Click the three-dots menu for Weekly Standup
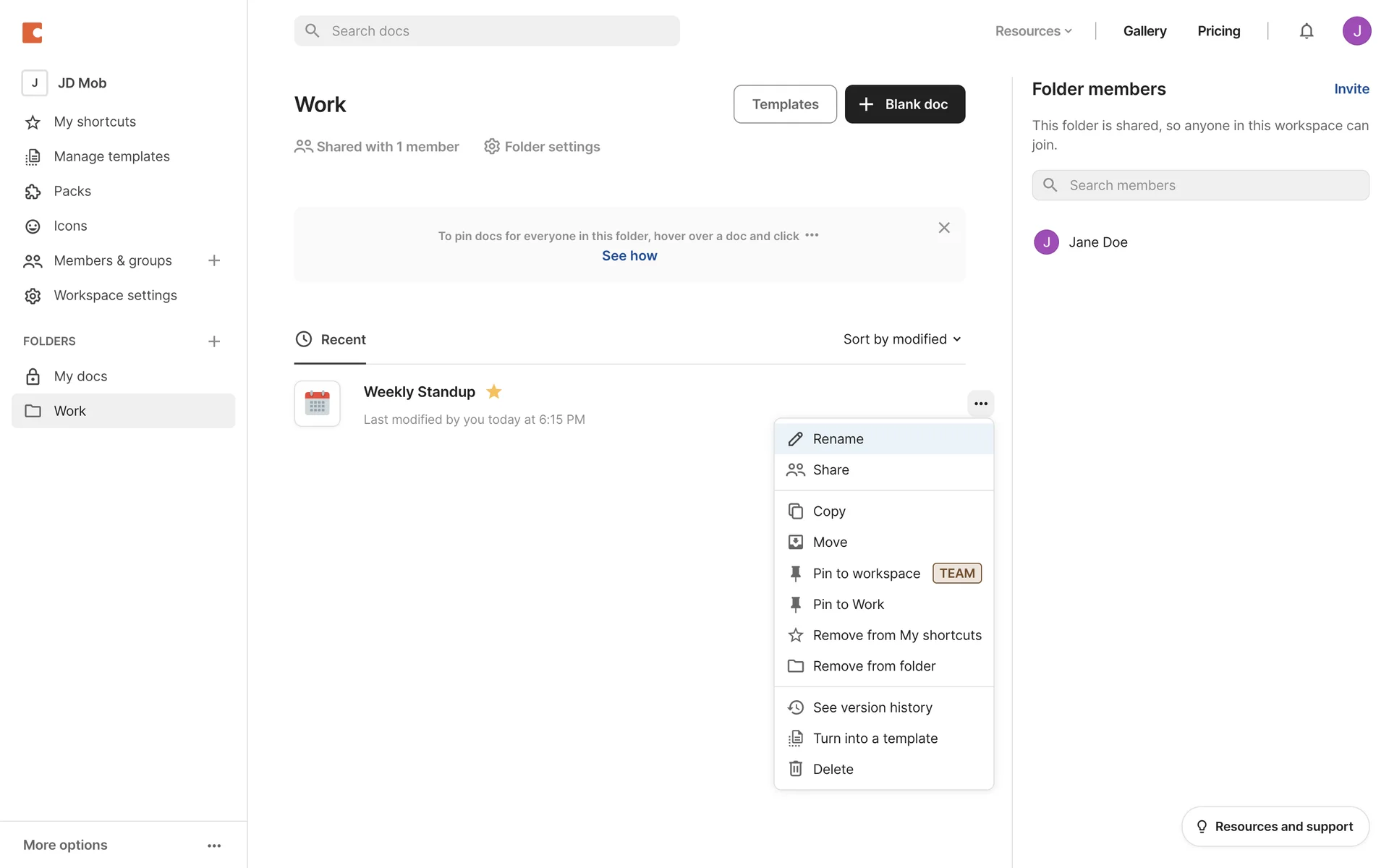The height and width of the screenshot is (868, 1389). coord(980,404)
